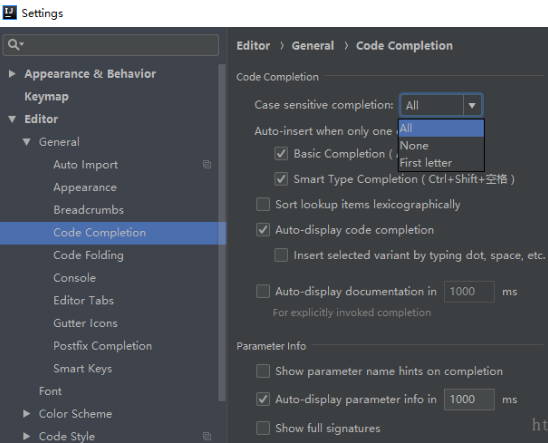Enable Sort lookup items lexicographically
Image resolution: width=548 pixels, height=443 pixels.
click(263, 204)
